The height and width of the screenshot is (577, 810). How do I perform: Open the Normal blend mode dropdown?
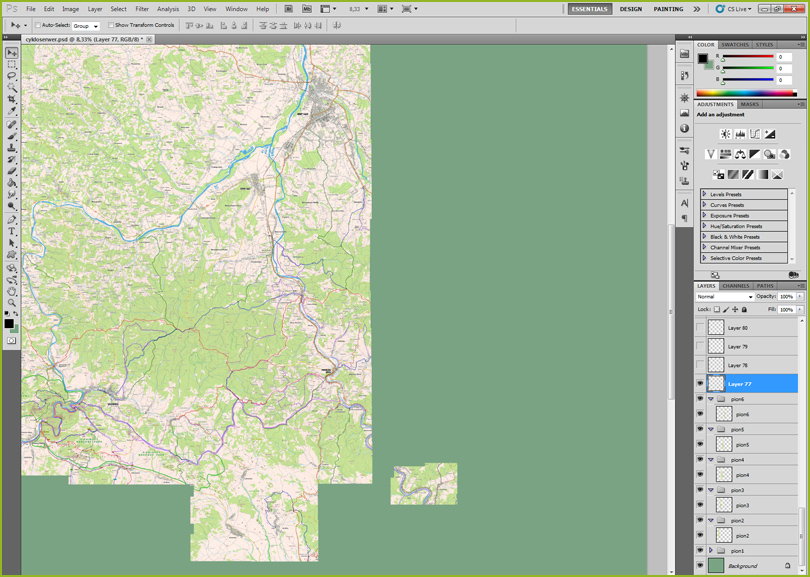pos(725,297)
